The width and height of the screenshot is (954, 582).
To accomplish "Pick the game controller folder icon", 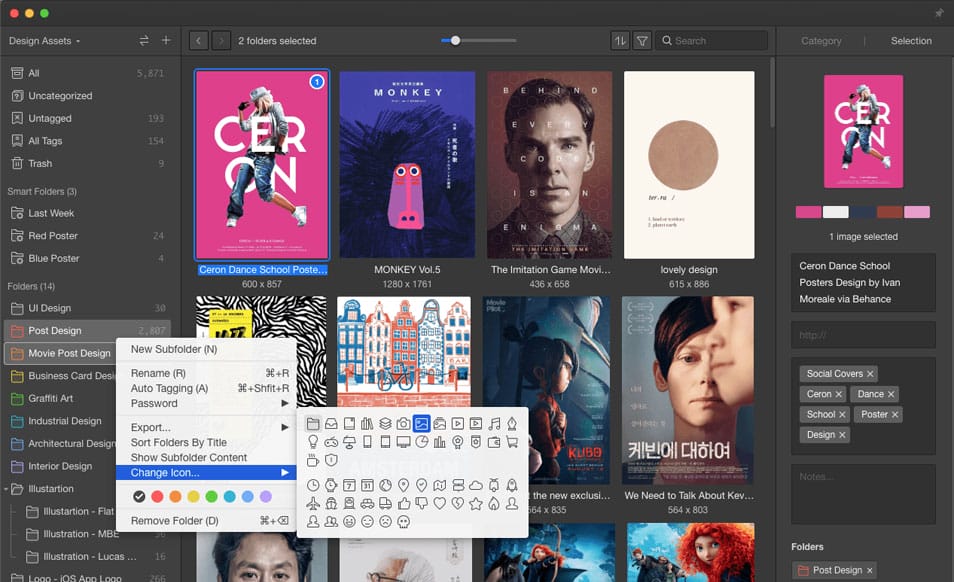I will click(331, 442).
